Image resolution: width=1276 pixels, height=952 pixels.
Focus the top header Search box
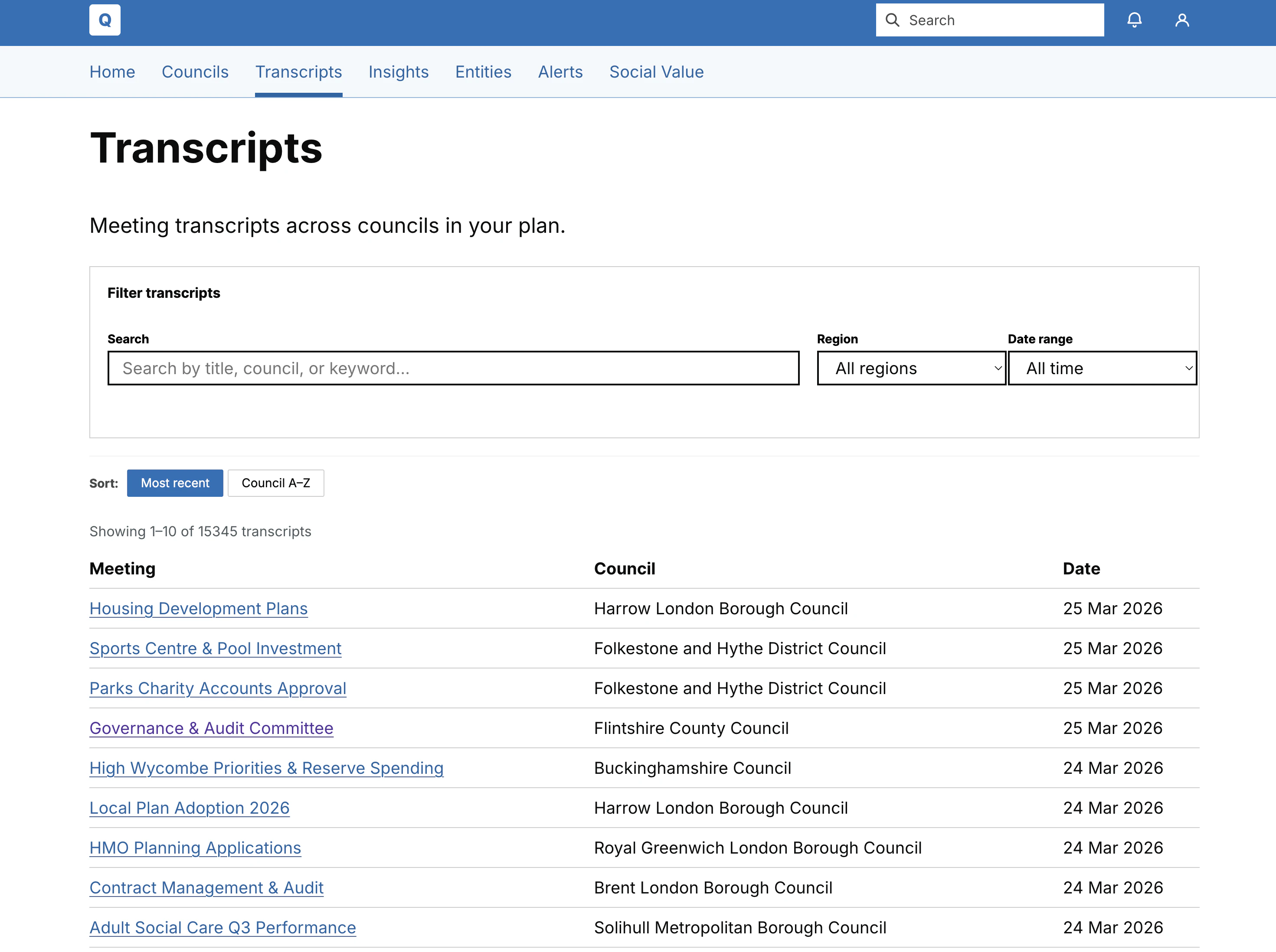(x=1001, y=20)
